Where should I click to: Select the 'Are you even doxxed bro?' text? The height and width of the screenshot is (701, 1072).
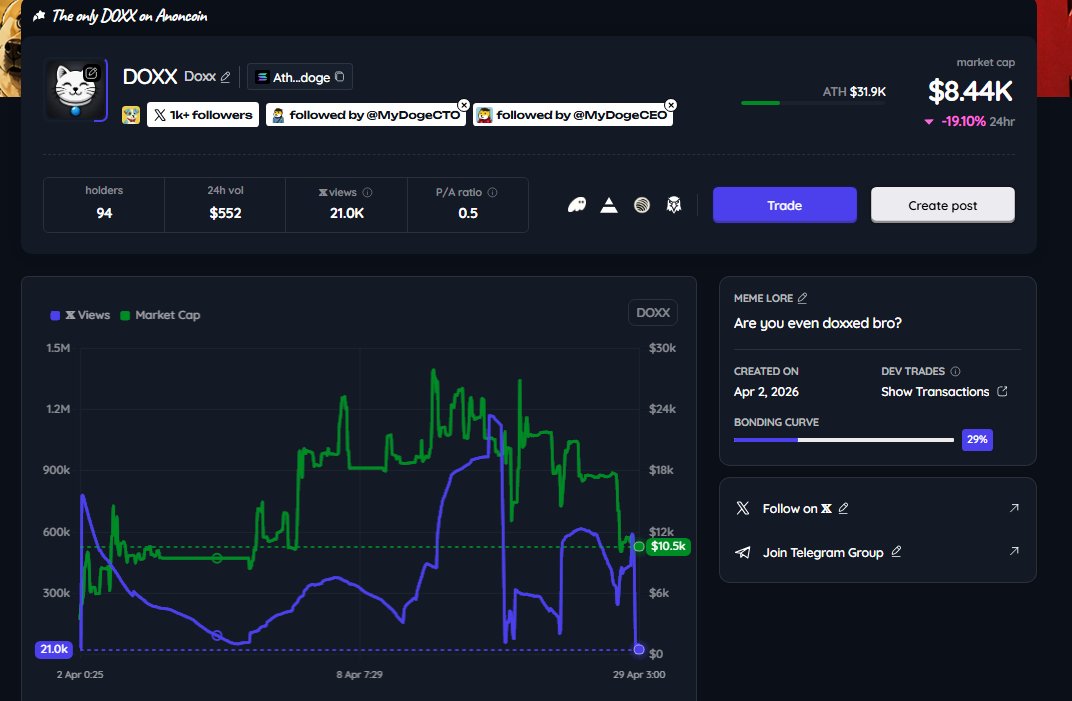click(818, 323)
